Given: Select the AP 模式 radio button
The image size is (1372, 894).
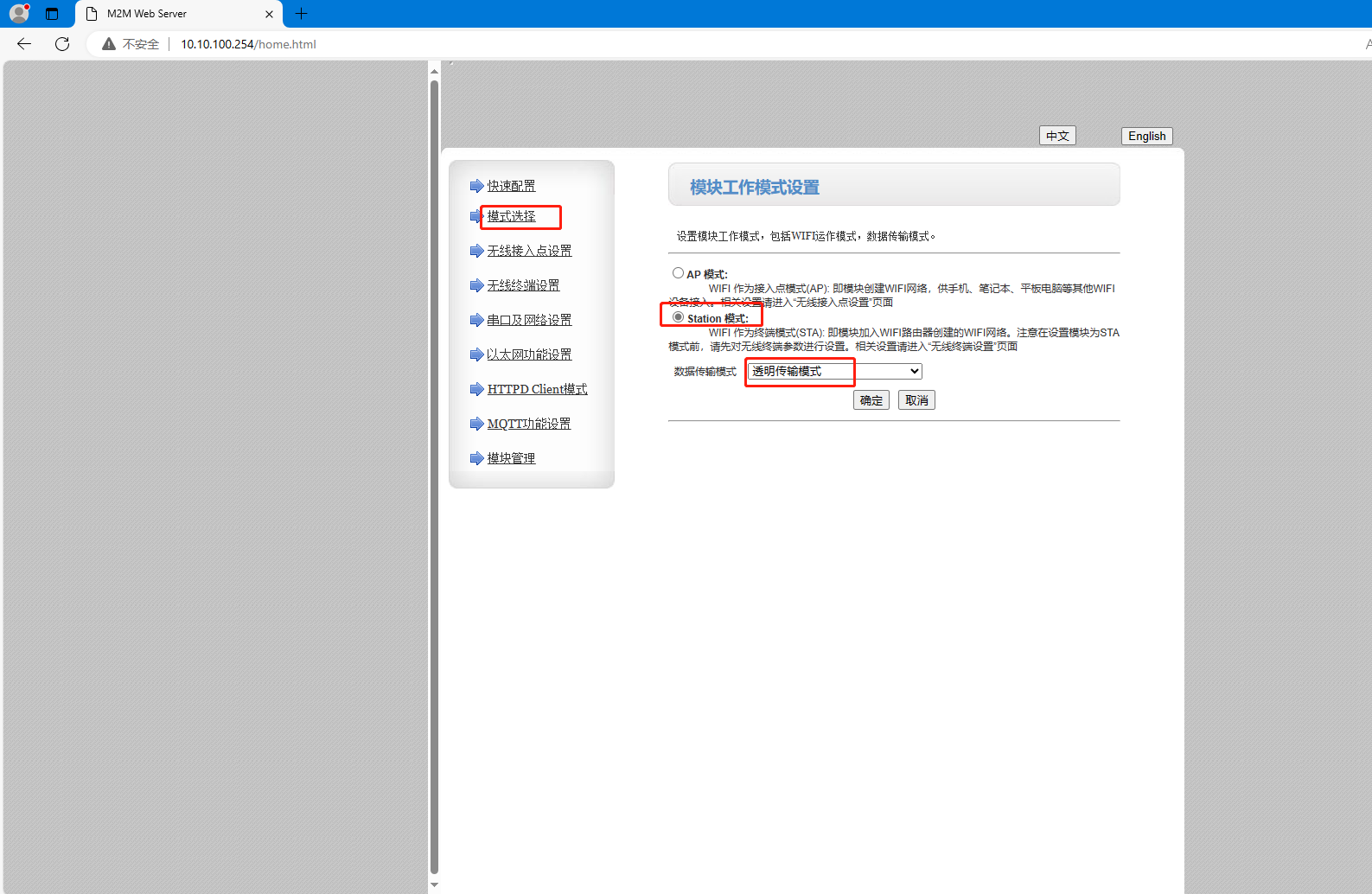Looking at the screenshot, I should pos(678,273).
